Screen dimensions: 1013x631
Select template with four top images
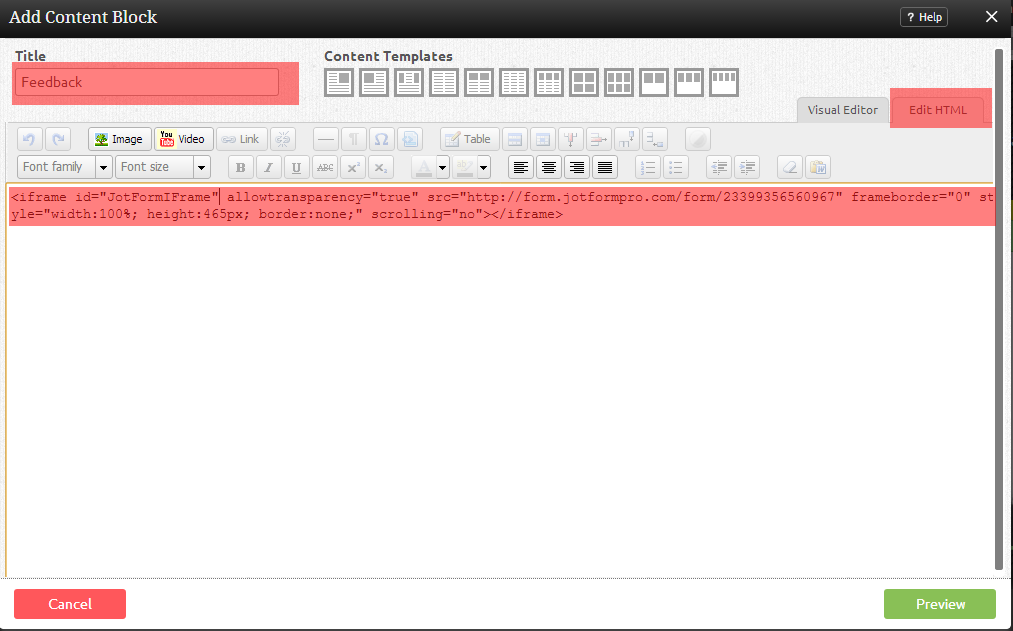[x=724, y=83]
